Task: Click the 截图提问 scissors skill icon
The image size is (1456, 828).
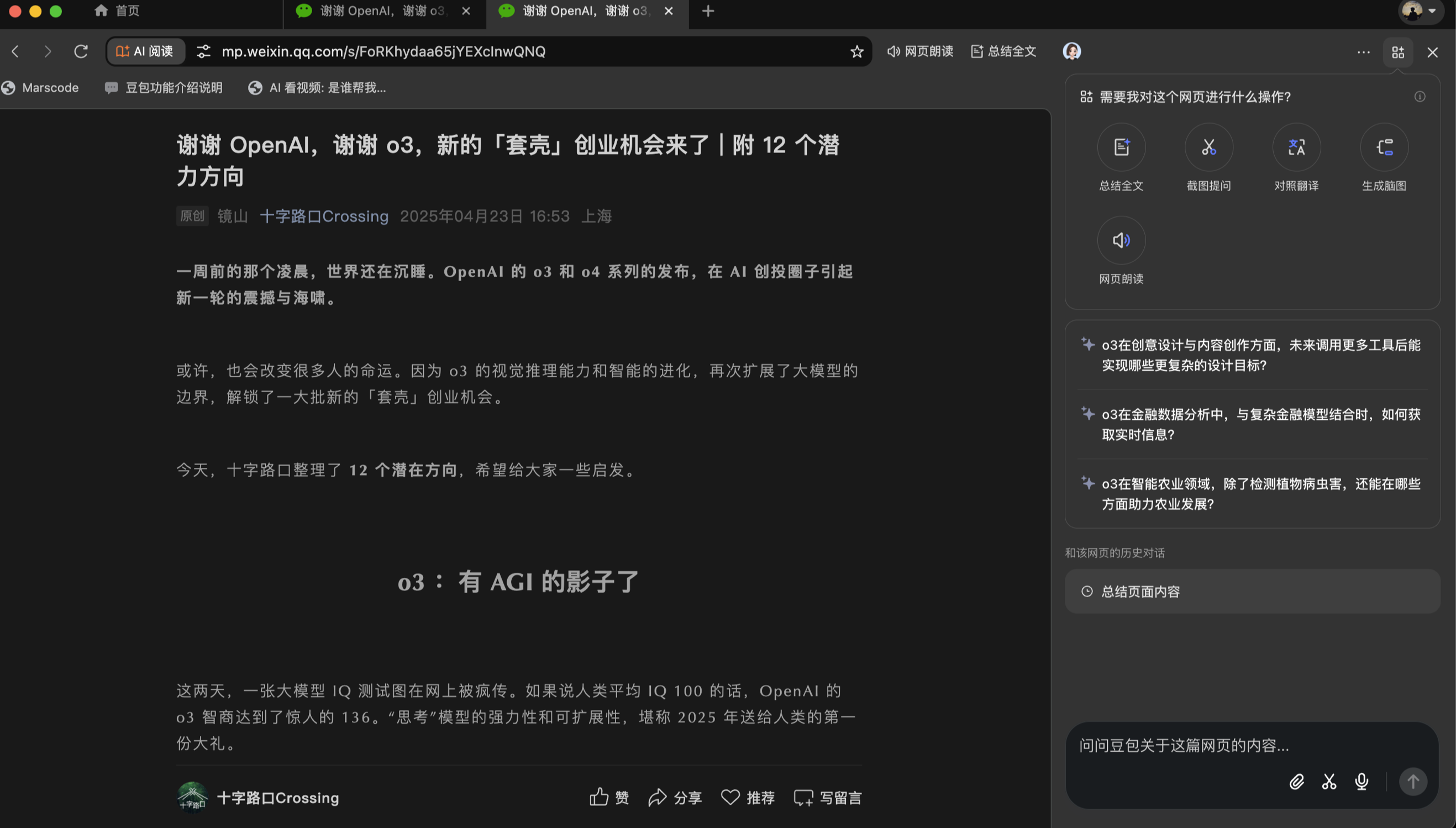Action: coord(1208,147)
